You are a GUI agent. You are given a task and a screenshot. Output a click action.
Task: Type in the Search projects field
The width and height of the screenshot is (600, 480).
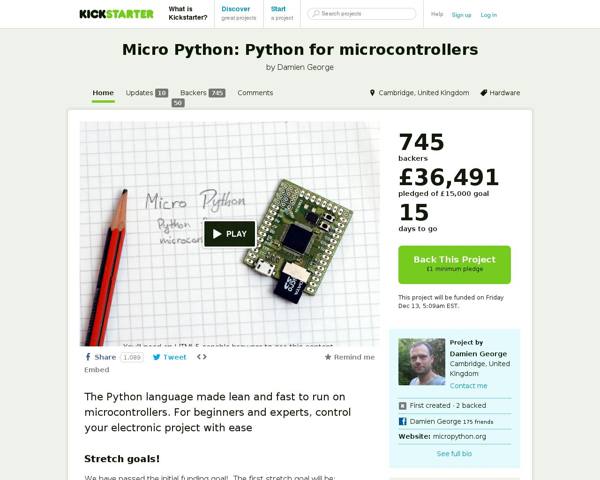pyautogui.click(x=366, y=14)
